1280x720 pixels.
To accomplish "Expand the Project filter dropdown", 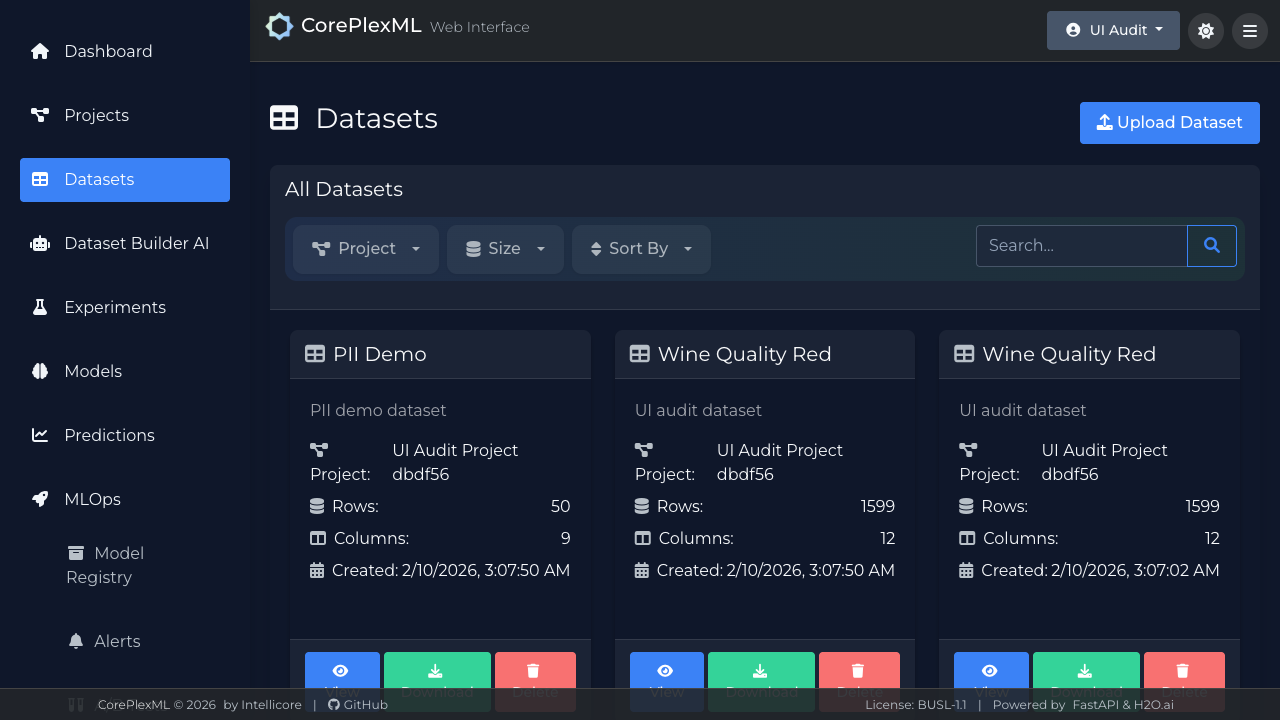I will coord(366,249).
